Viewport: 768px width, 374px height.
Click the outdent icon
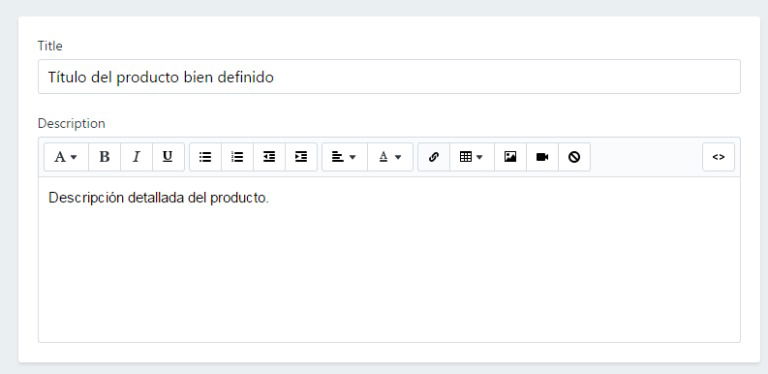click(269, 157)
